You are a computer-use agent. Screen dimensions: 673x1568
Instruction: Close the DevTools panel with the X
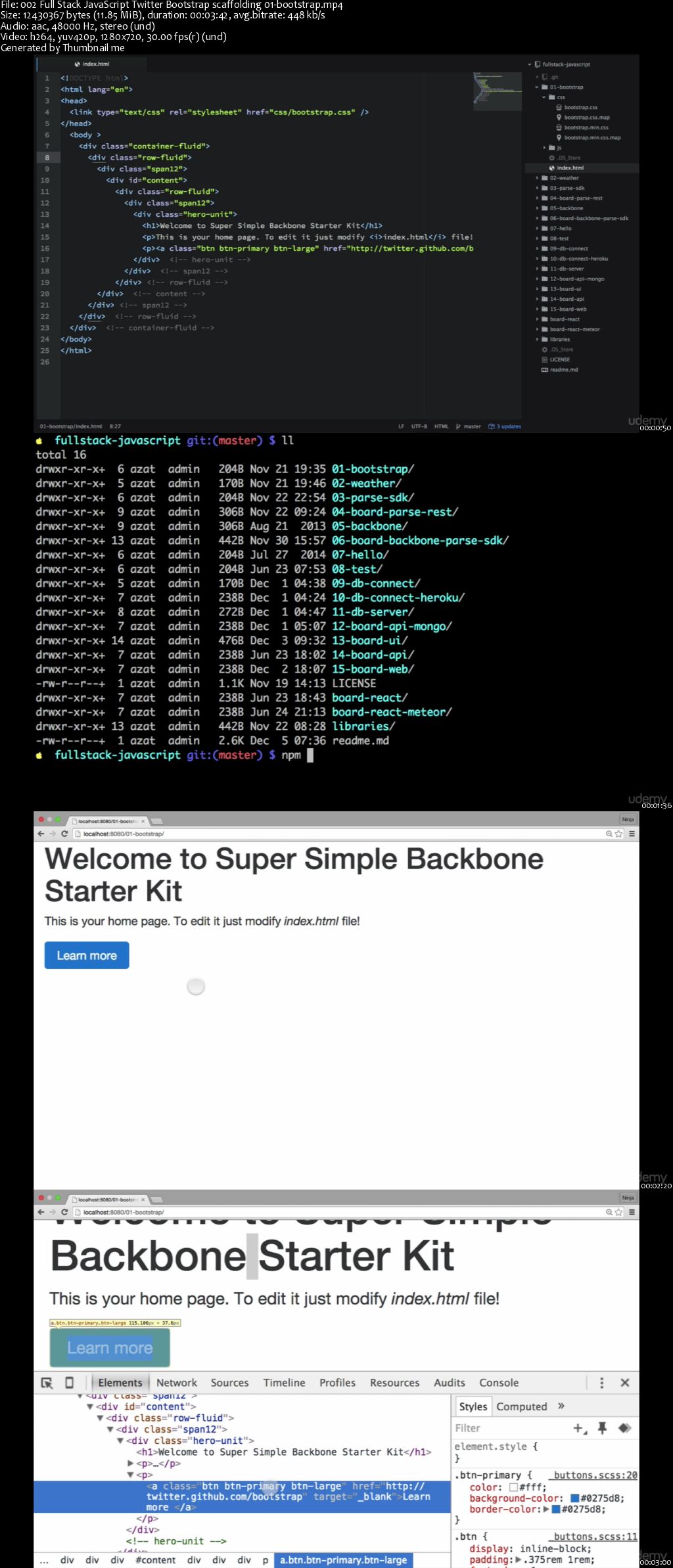point(625,1383)
